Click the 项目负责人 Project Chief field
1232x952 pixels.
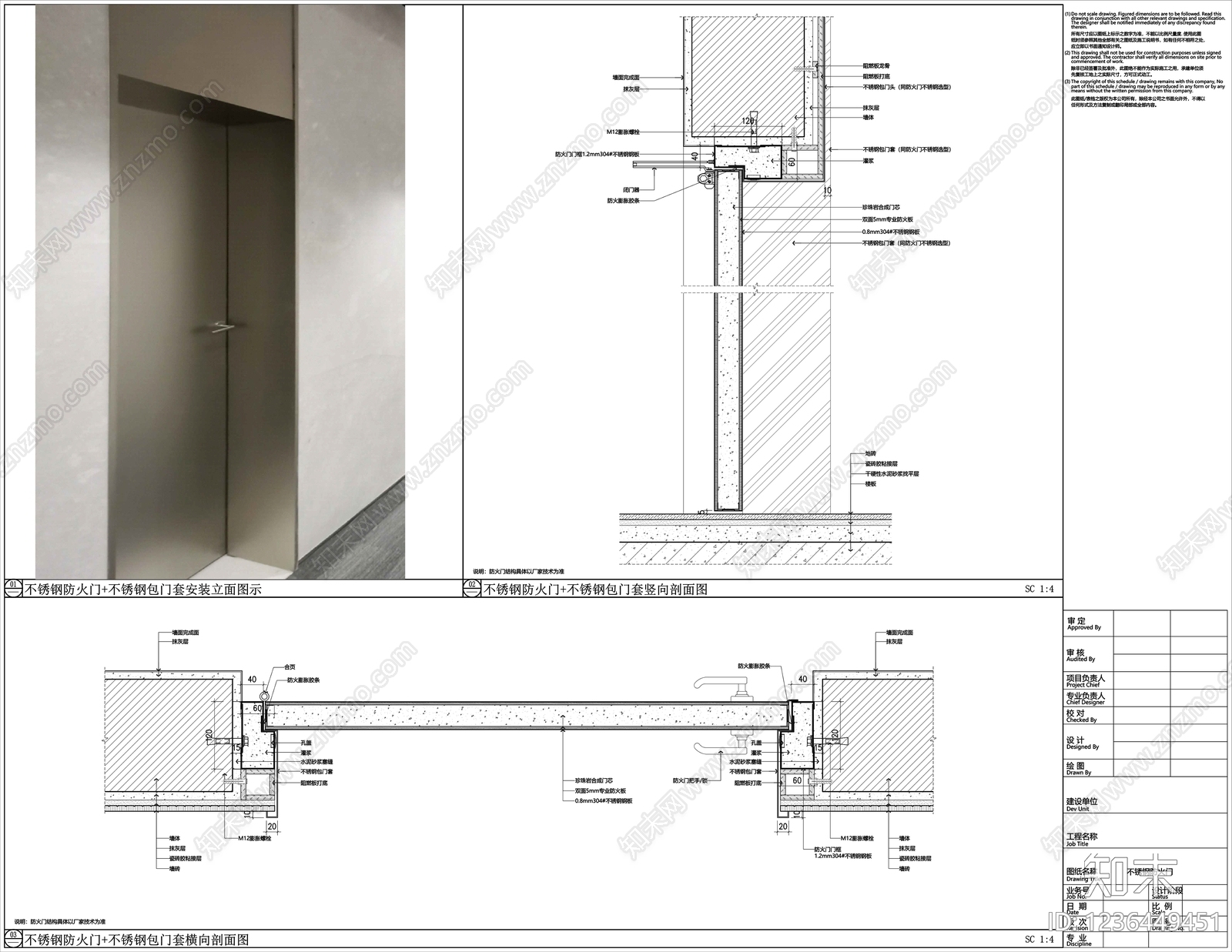click(x=1145, y=681)
